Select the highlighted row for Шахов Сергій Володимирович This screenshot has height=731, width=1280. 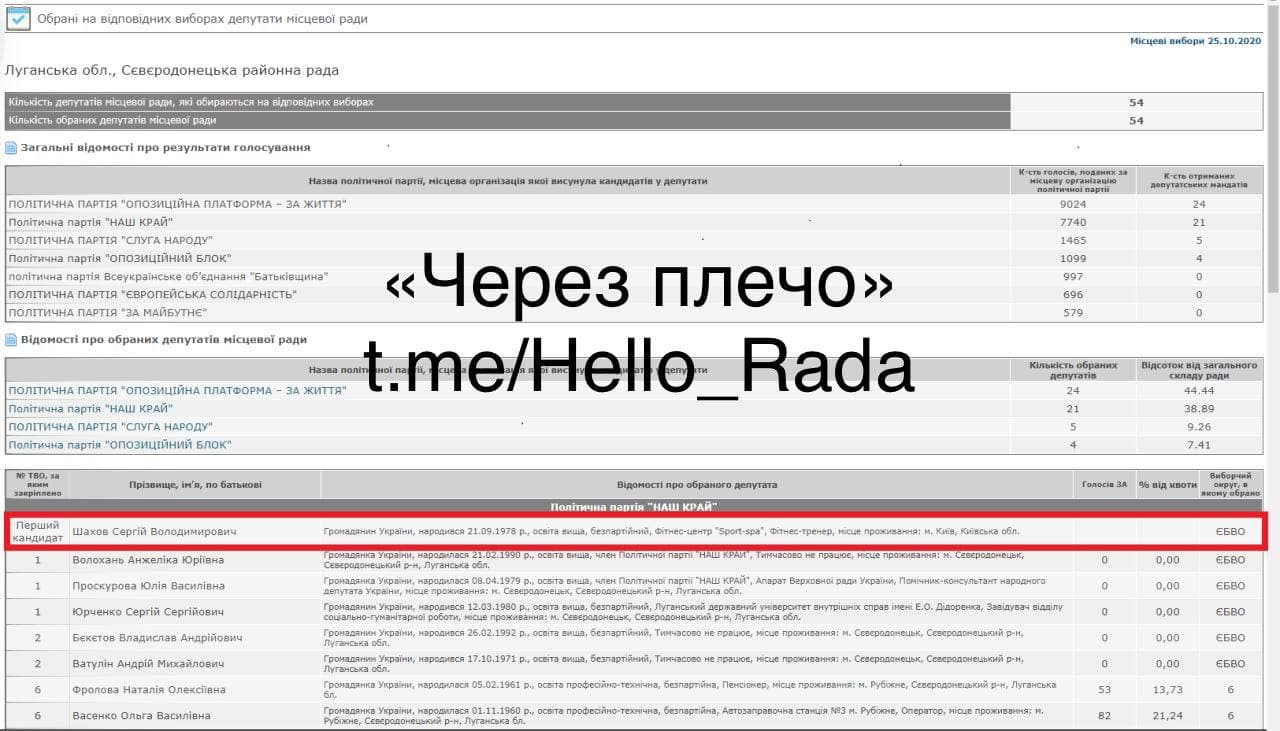[640, 531]
